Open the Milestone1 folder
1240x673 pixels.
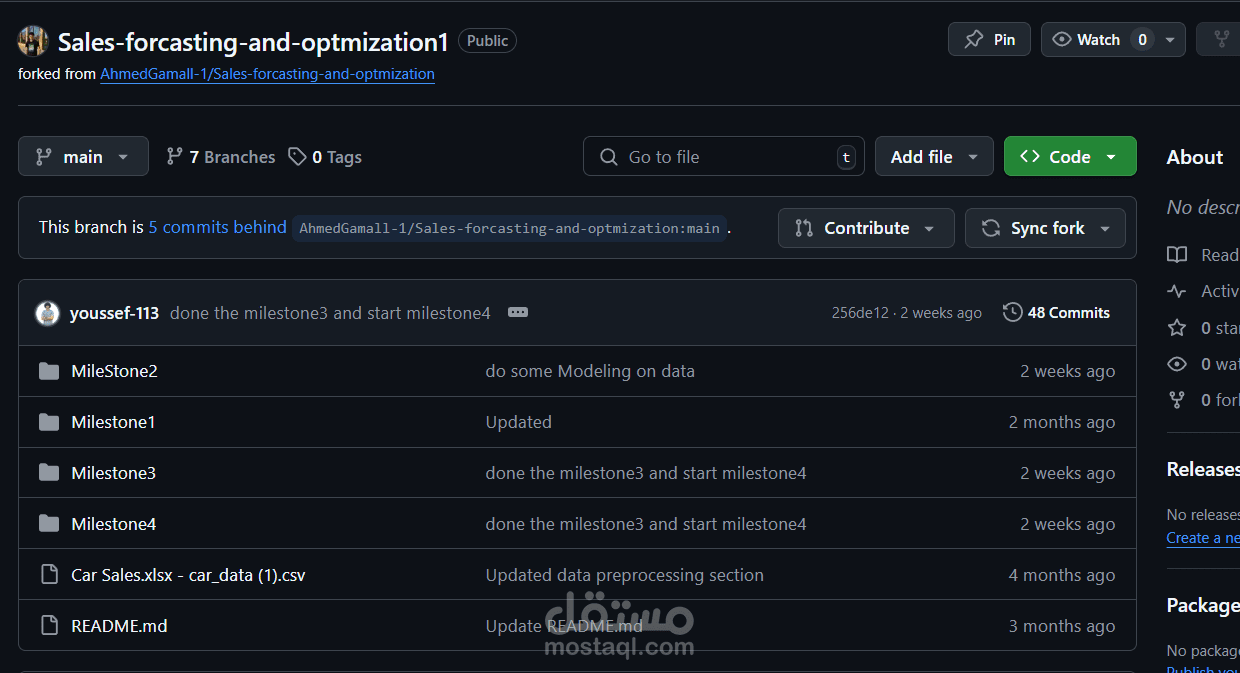tap(113, 422)
